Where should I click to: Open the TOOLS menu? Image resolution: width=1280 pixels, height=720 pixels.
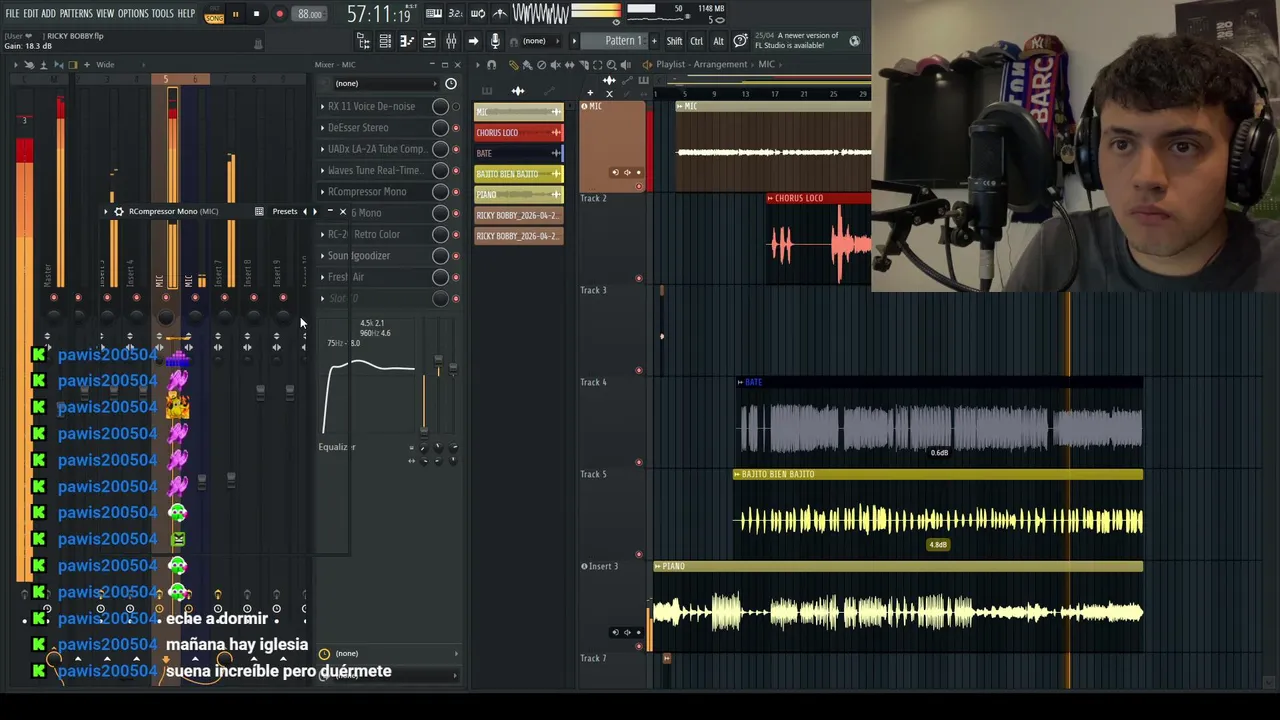[163, 13]
